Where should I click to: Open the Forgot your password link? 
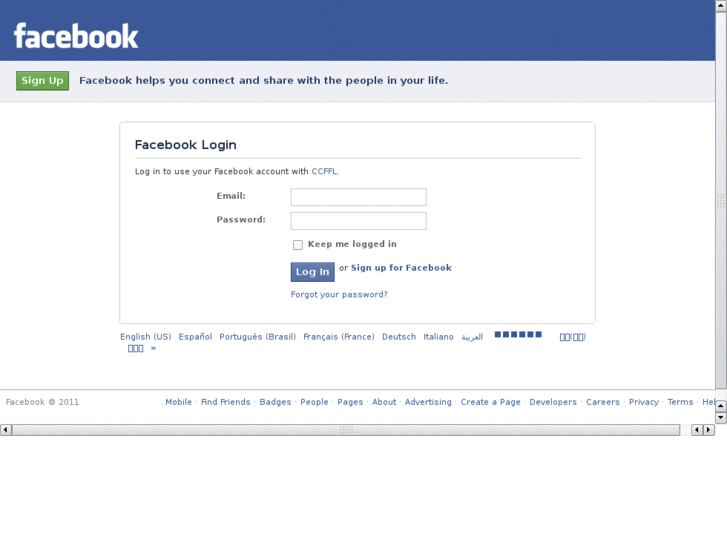pyautogui.click(x=339, y=295)
